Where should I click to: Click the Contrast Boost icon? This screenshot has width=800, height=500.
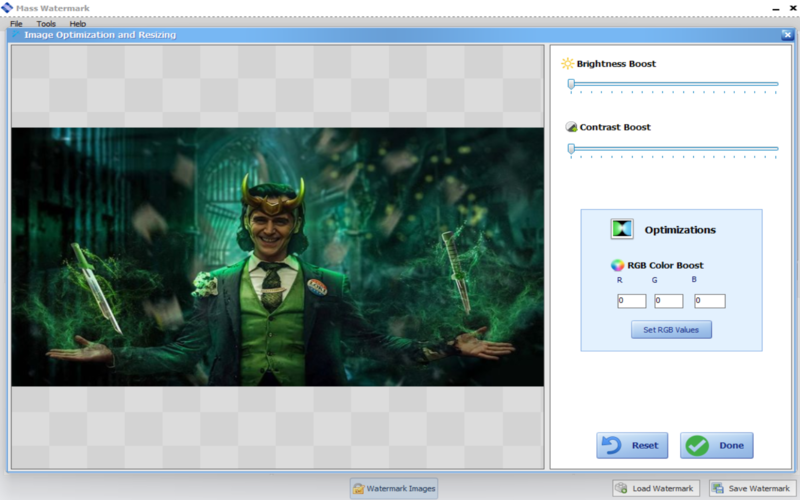click(x=571, y=127)
